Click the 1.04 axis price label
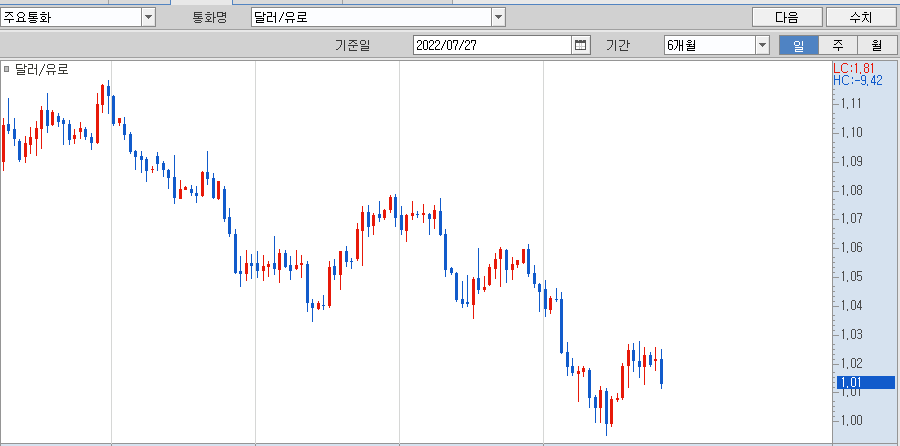This screenshot has height=446, width=900. pyautogui.click(x=851, y=305)
